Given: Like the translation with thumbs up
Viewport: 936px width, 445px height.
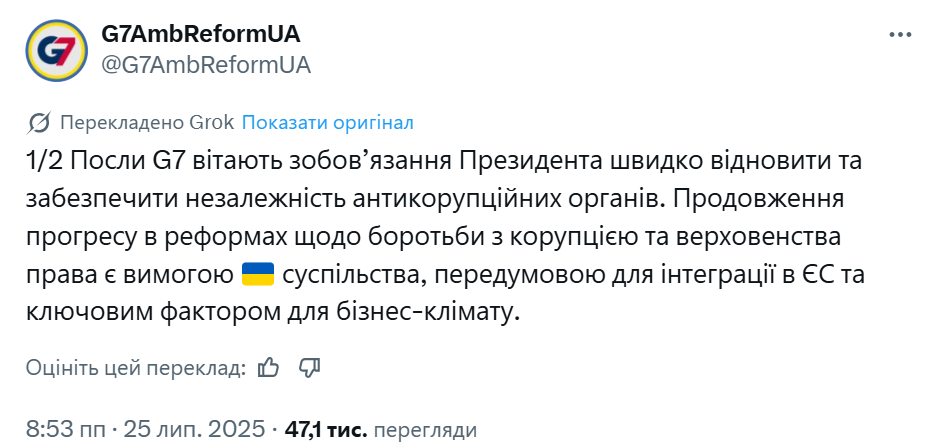Looking at the screenshot, I should (268, 367).
